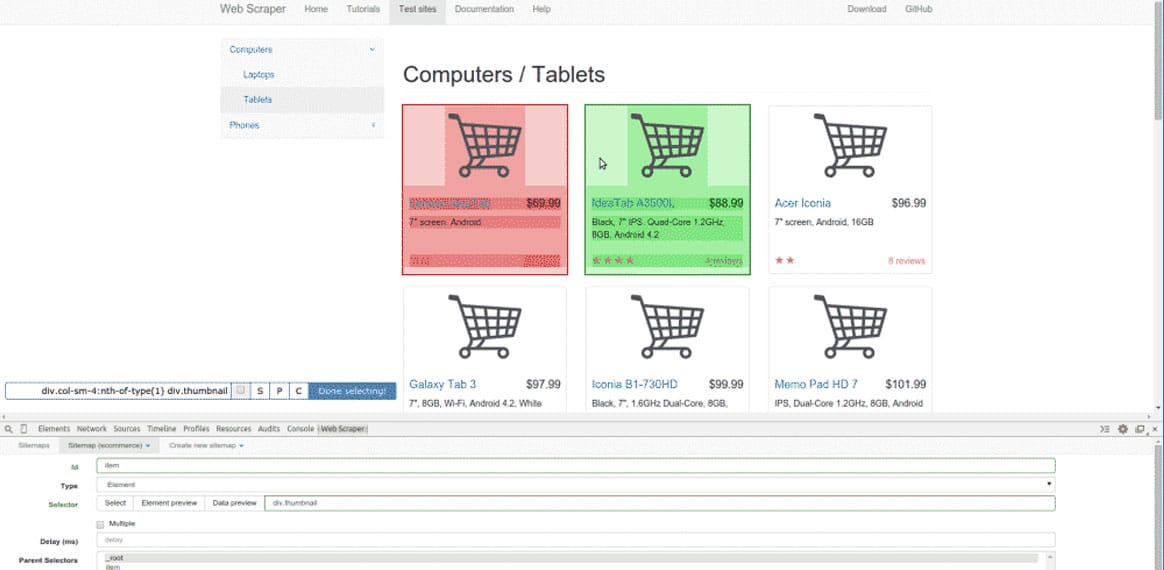Click the Data preview button
Image resolution: width=1164 pixels, height=570 pixels.
pos(234,503)
